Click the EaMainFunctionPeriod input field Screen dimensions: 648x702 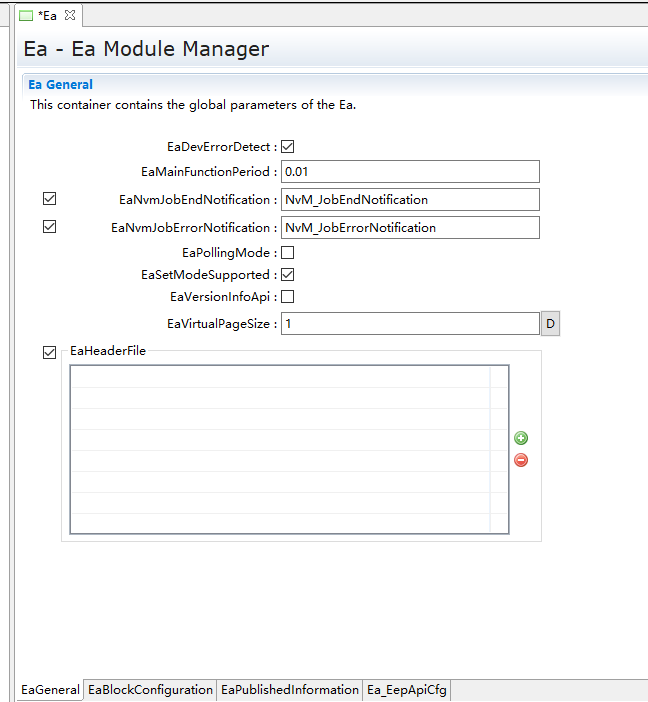(x=410, y=172)
